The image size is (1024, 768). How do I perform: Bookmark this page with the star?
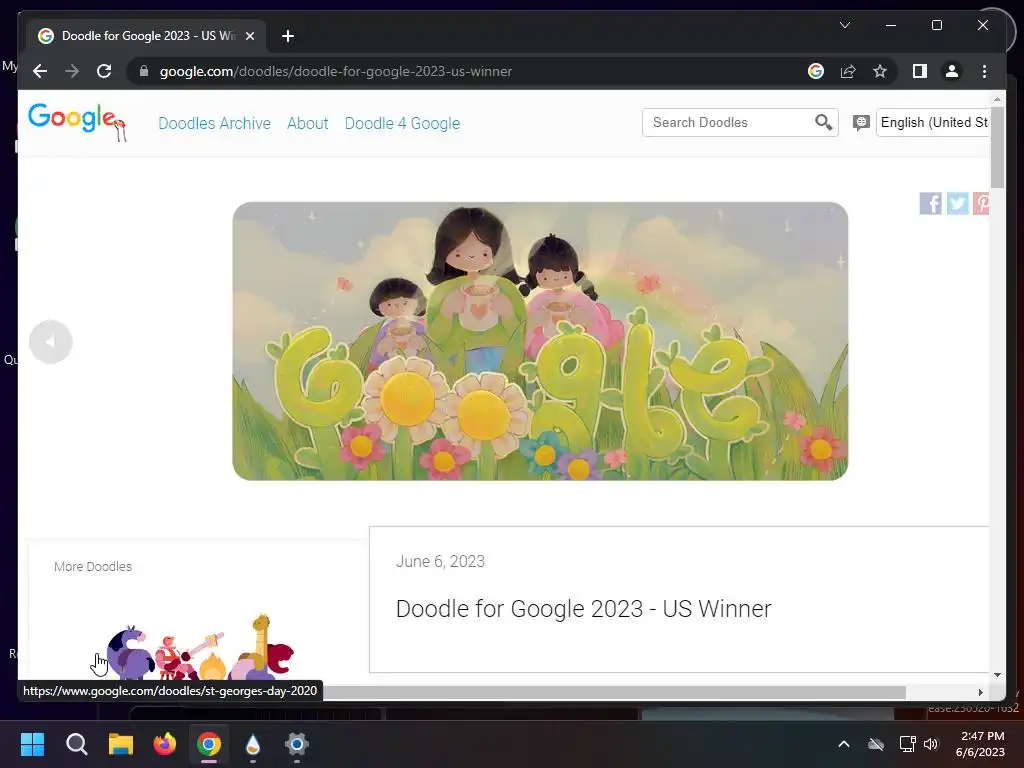[880, 71]
